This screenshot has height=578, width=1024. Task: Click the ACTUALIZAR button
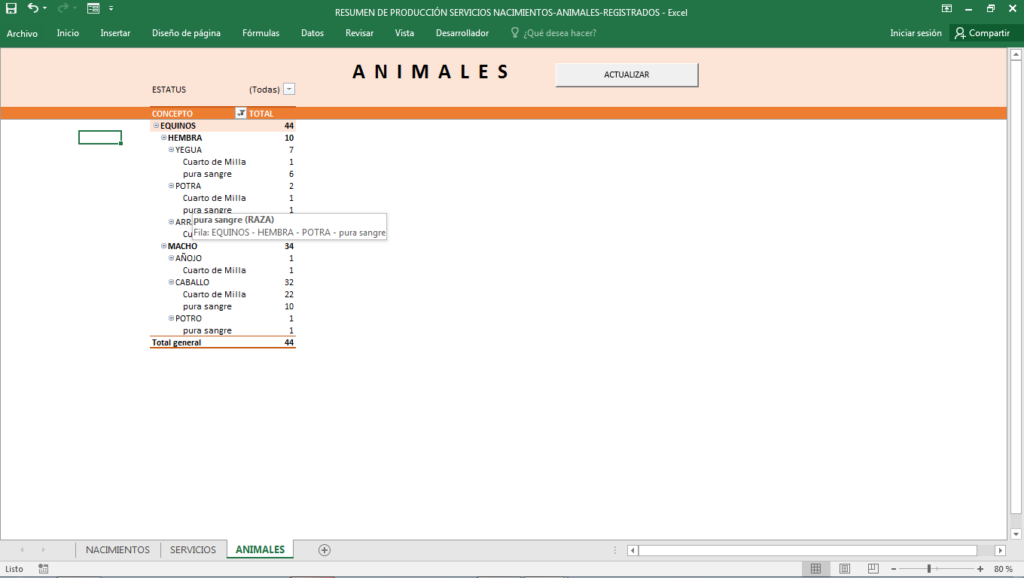626,74
